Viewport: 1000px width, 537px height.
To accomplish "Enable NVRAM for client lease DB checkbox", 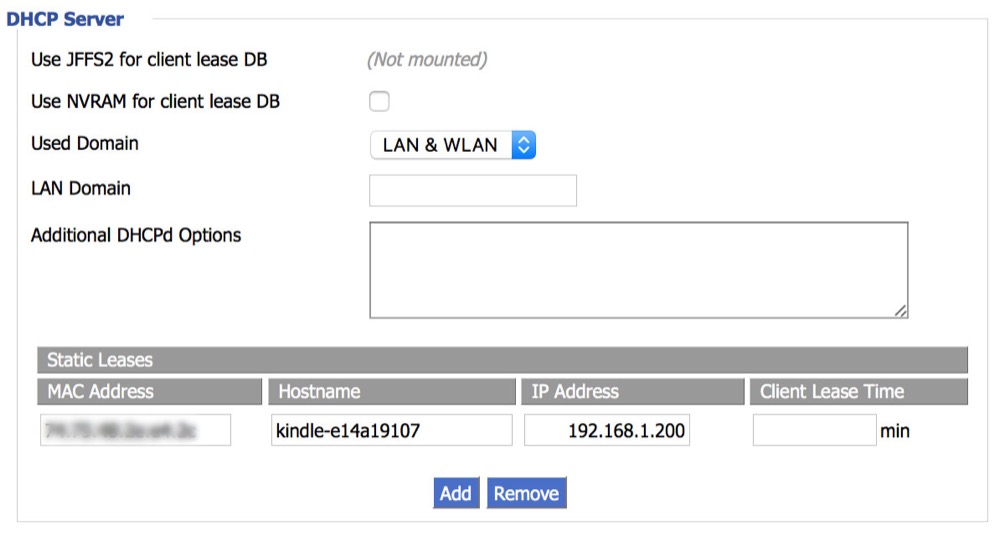I will [379, 101].
